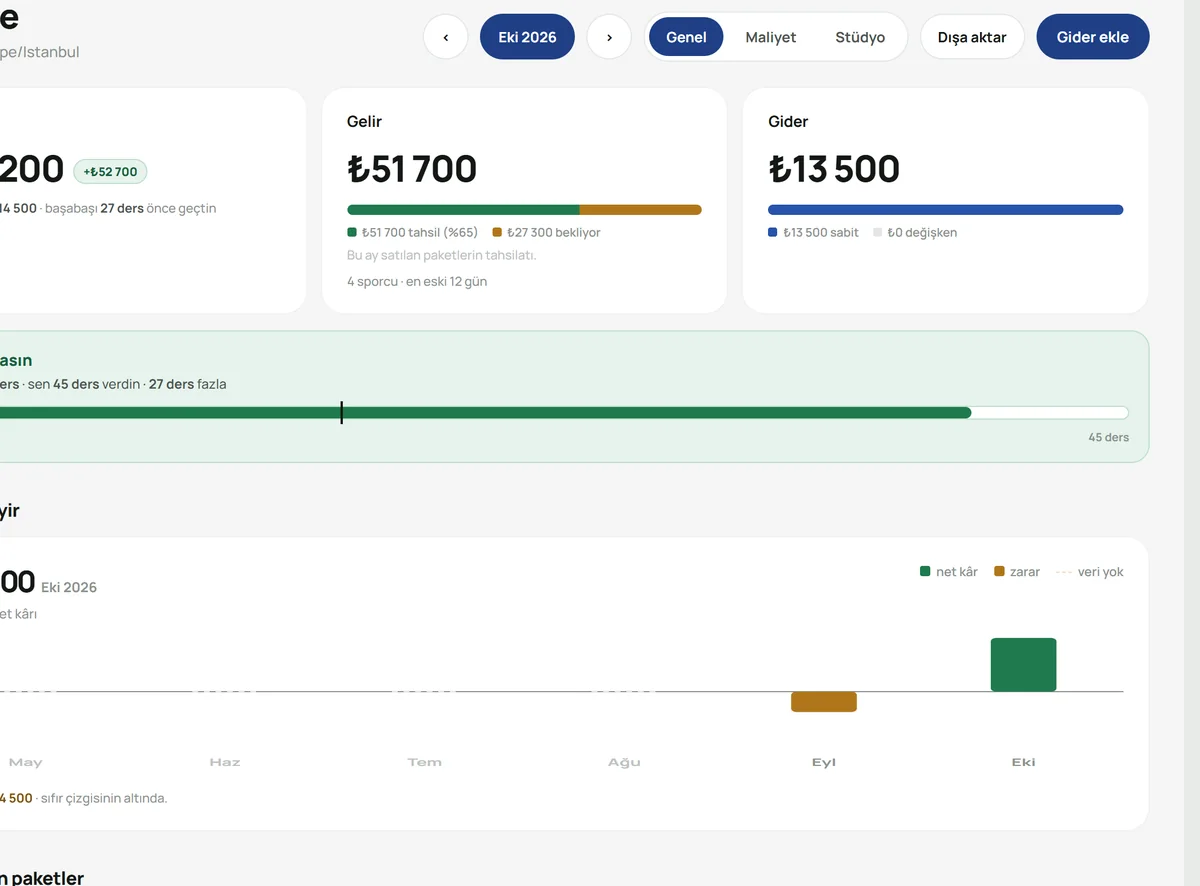Click the green lessons progress bar fill
Screen dimensions: 1200x886
[x=485, y=412]
